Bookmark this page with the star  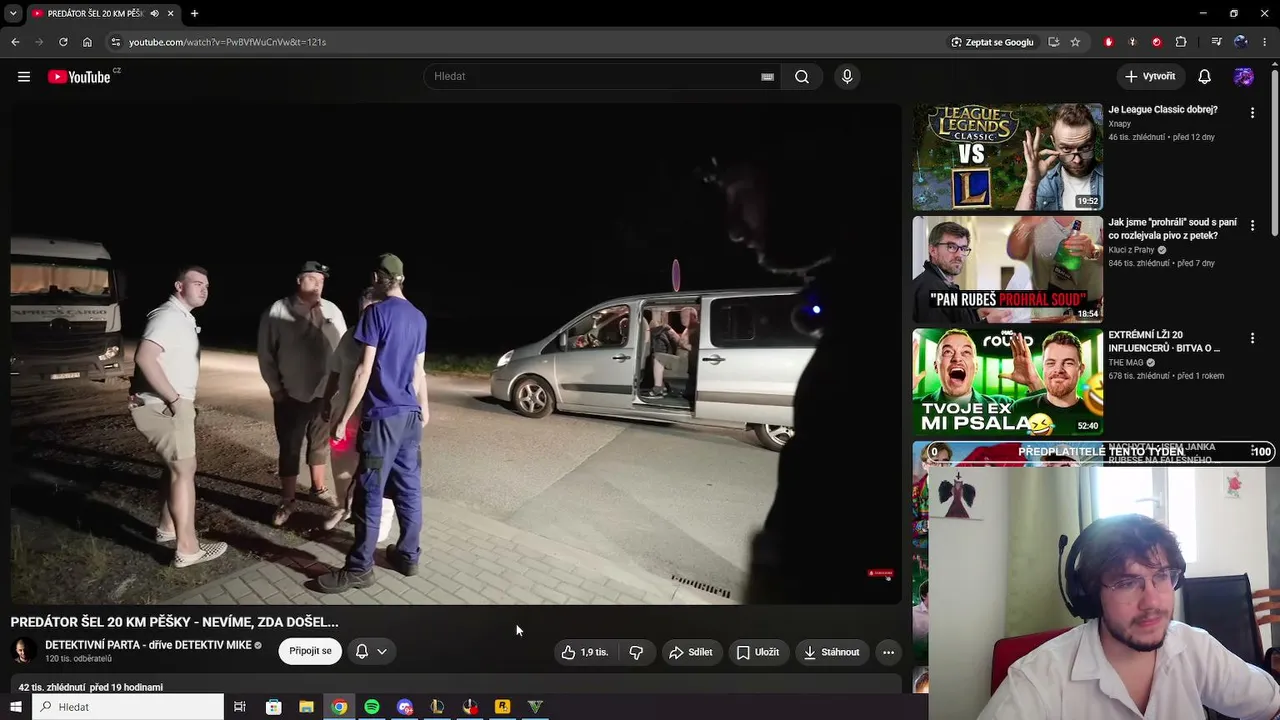tap(1075, 42)
